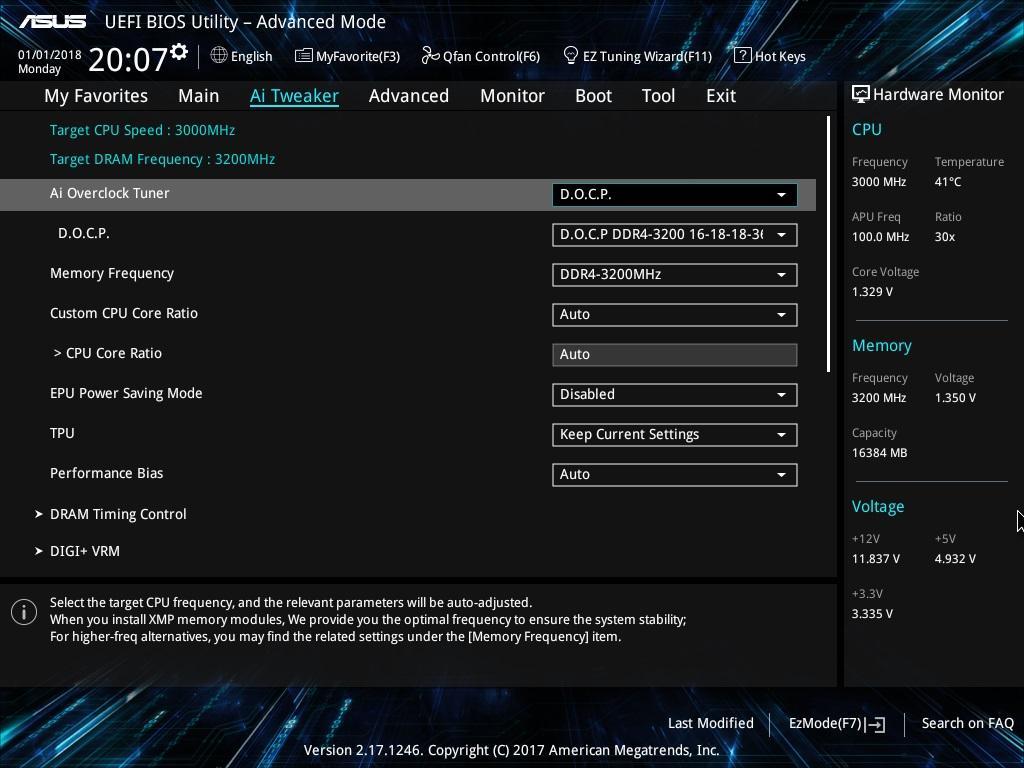This screenshot has height=768, width=1024.
Task: Click the Core Voltage value 1.329 V
Action: click(x=872, y=292)
